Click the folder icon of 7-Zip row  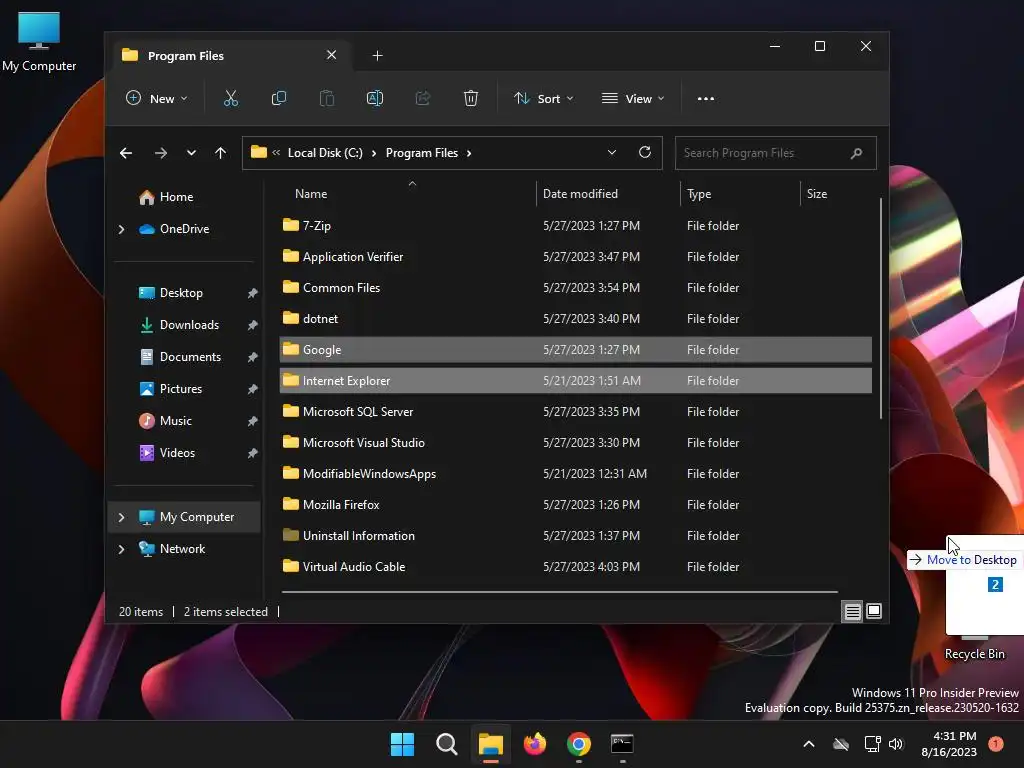[x=291, y=225]
